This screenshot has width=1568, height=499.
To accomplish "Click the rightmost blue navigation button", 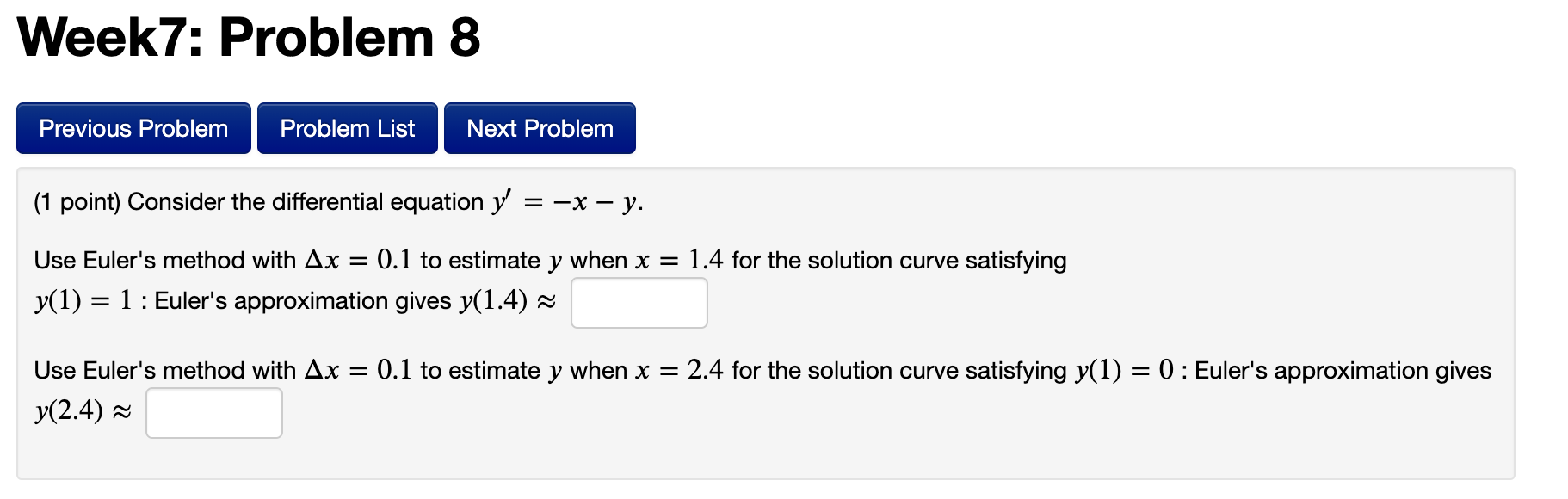I will coord(539,127).
